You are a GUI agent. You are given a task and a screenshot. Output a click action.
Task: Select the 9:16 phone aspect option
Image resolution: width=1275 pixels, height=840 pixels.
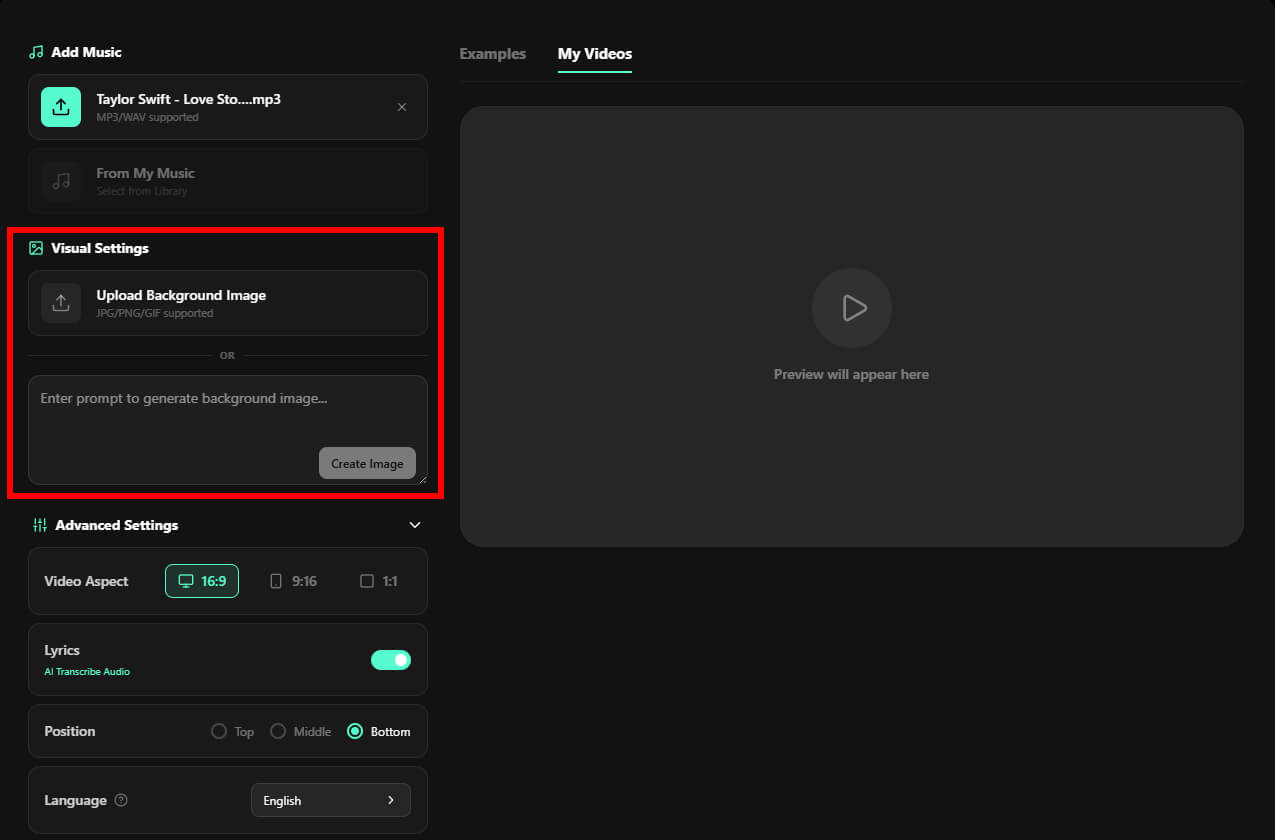pyautogui.click(x=294, y=581)
